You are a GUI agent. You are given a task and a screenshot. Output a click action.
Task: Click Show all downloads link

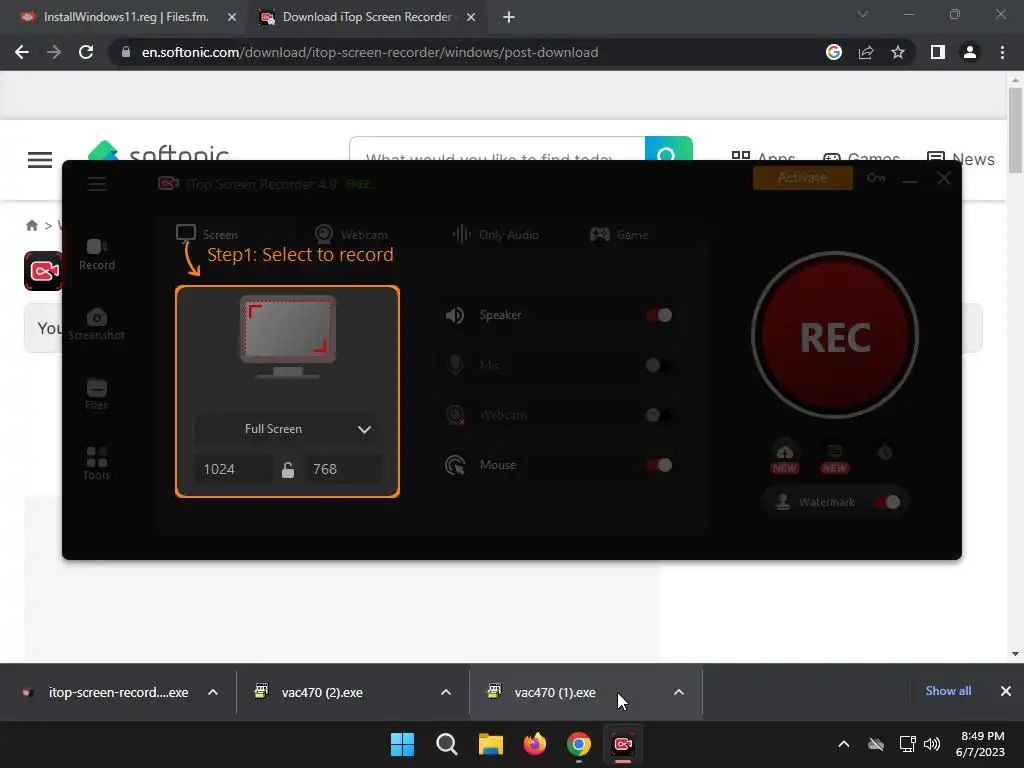[948, 691]
